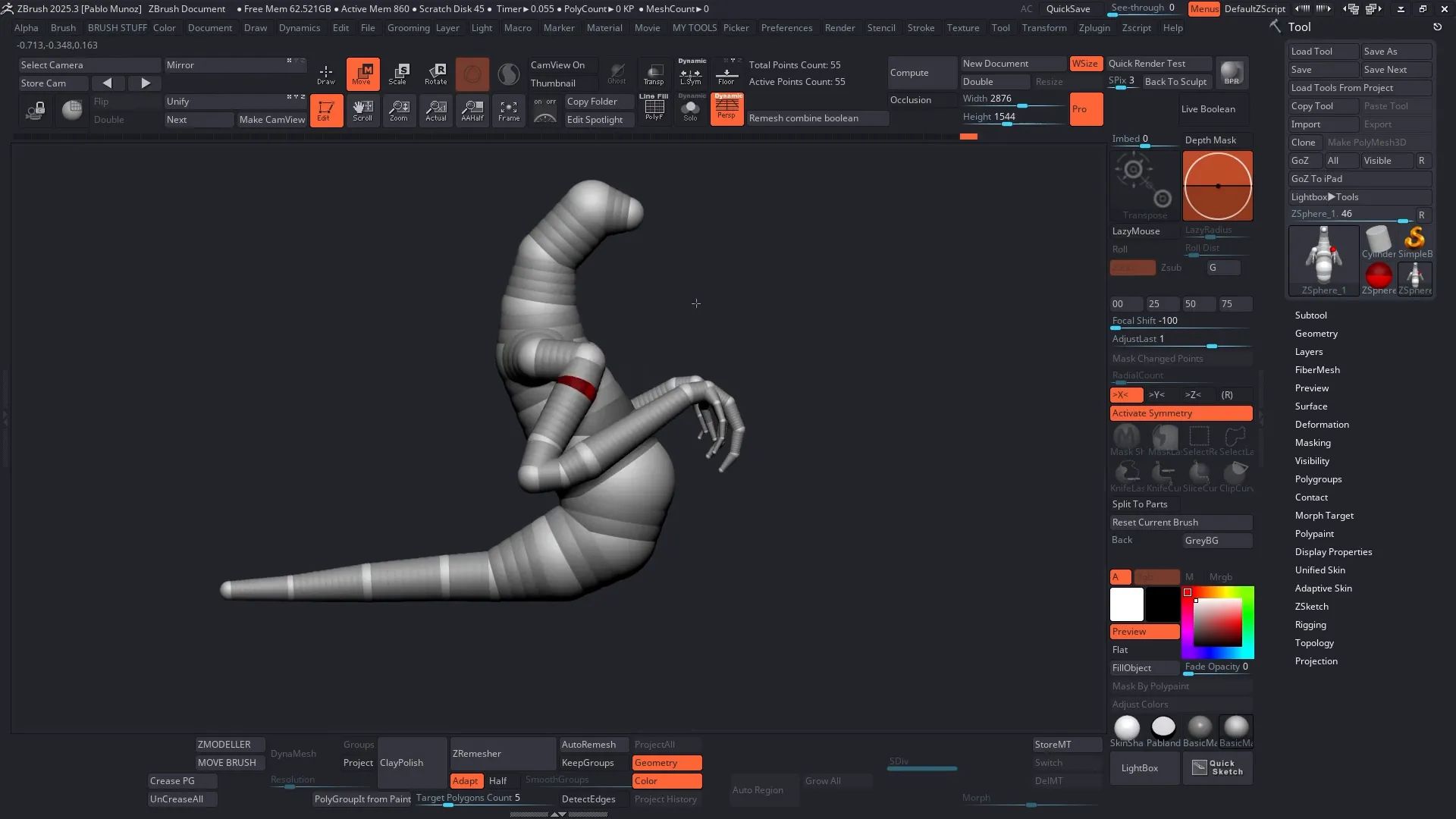Click the AAHalf view icon
The width and height of the screenshot is (1456, 819).
pos(472,111)
